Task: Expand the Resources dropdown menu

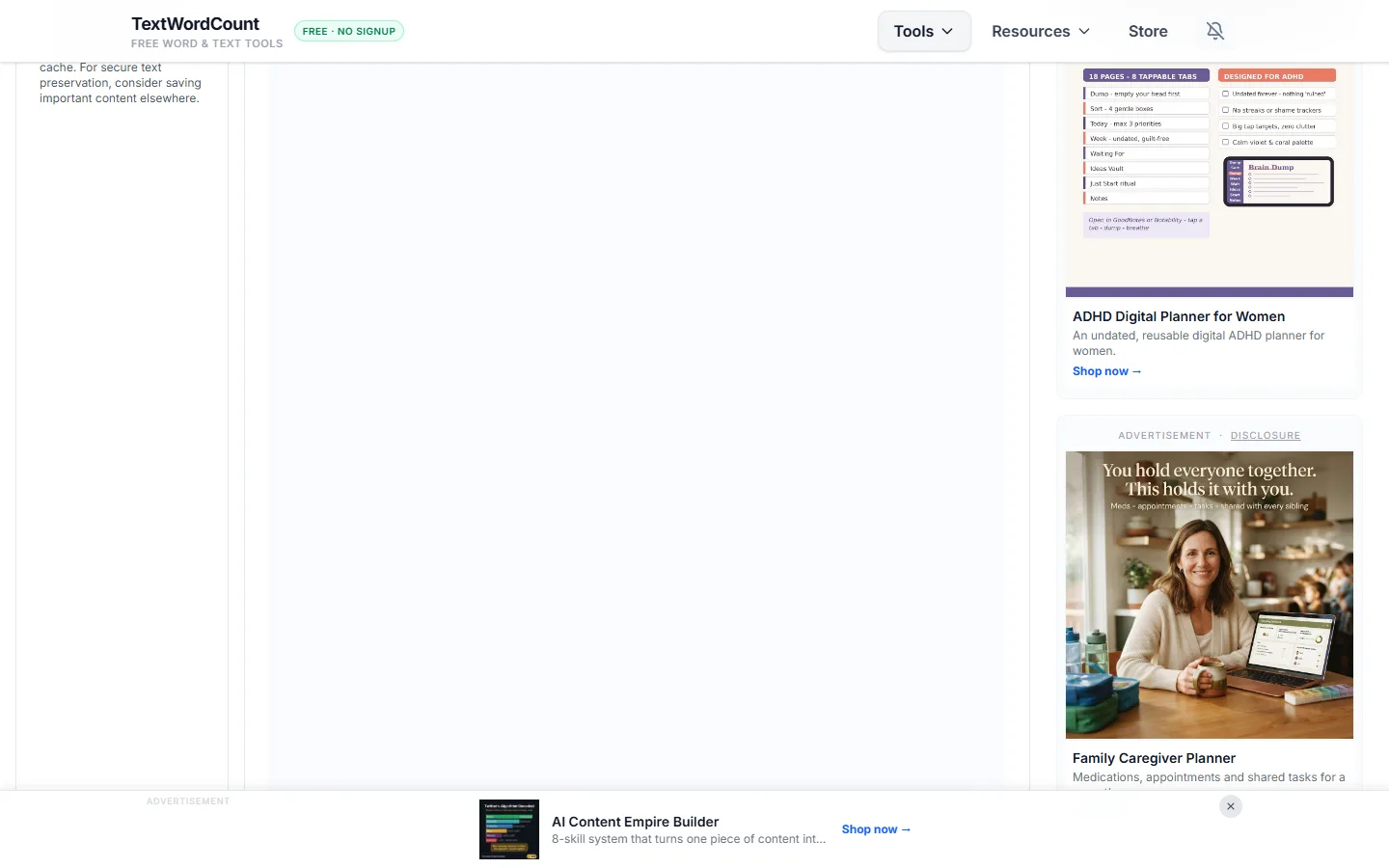Action: coord(1041,31)
